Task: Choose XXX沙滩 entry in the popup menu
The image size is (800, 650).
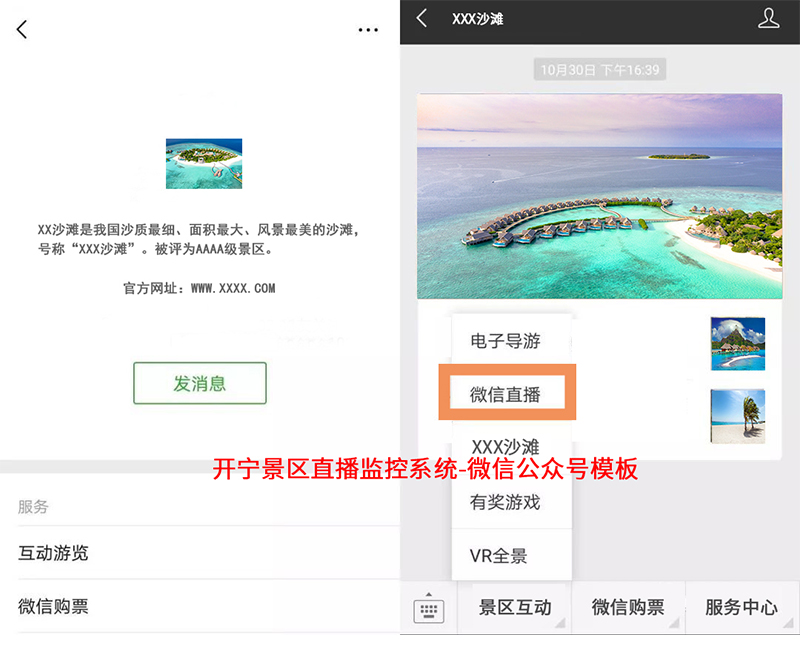Action: [506, 446]
